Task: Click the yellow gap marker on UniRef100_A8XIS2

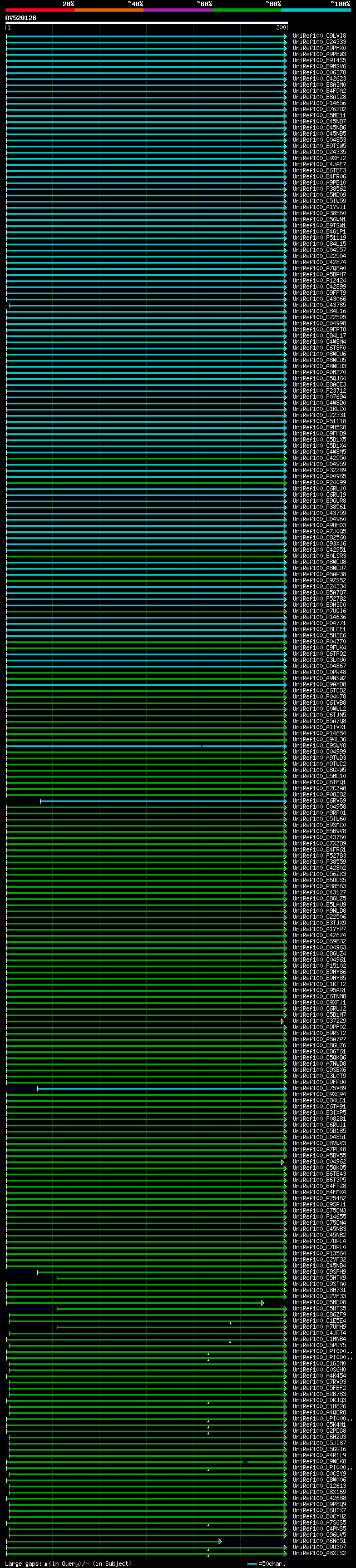Action: click(x=208, y=1556)
